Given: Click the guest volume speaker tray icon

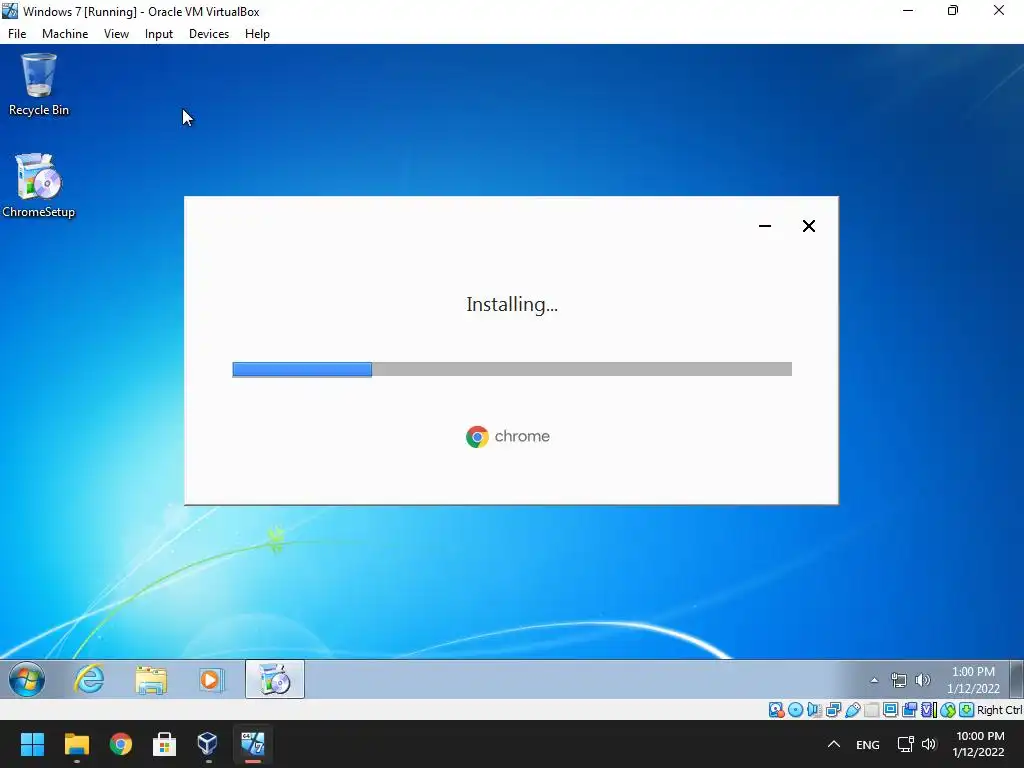Looking at the screenshot, I should tap(923, 680).
